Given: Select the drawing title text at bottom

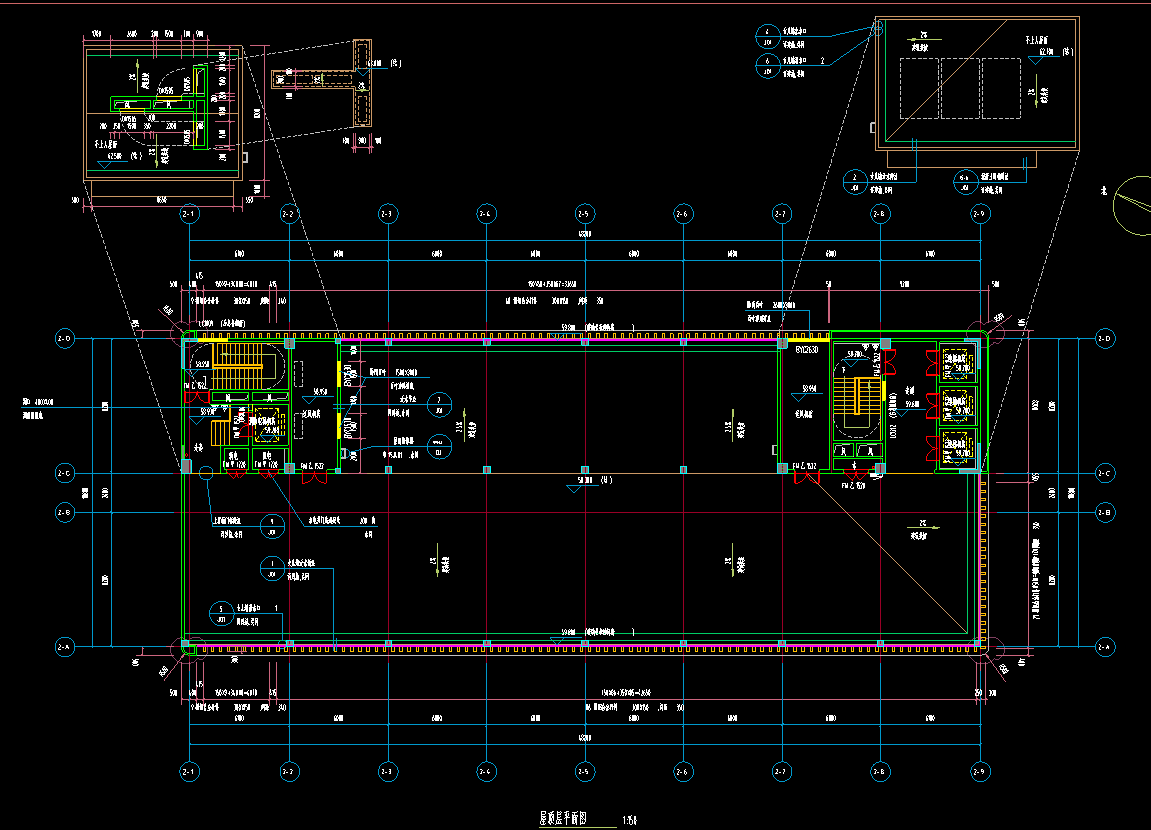Looking at the screenshot, I should tap(564, 818).
